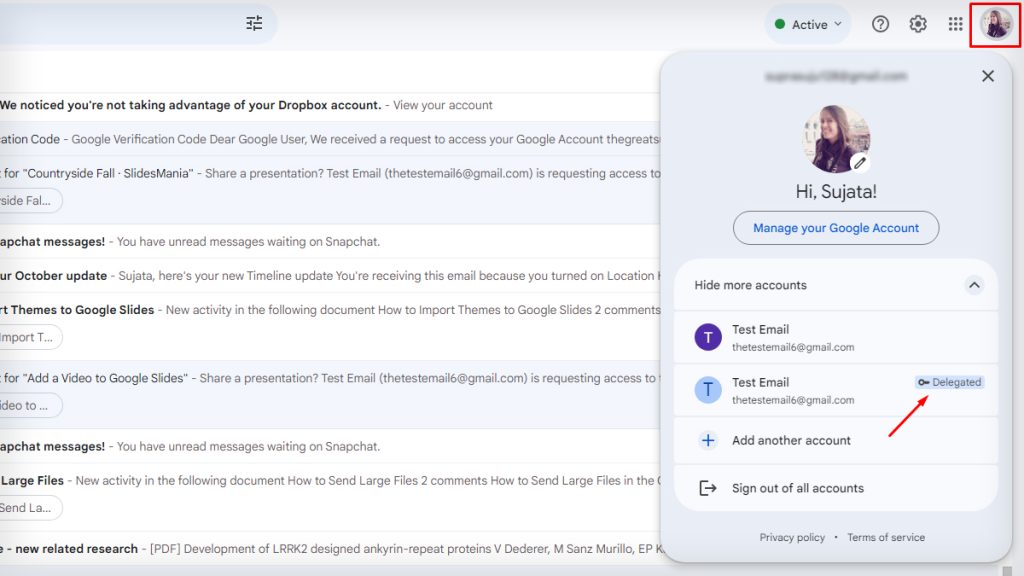Expand the account menu chevron near Active
The image size is (1024, 576).
point(838,23)
